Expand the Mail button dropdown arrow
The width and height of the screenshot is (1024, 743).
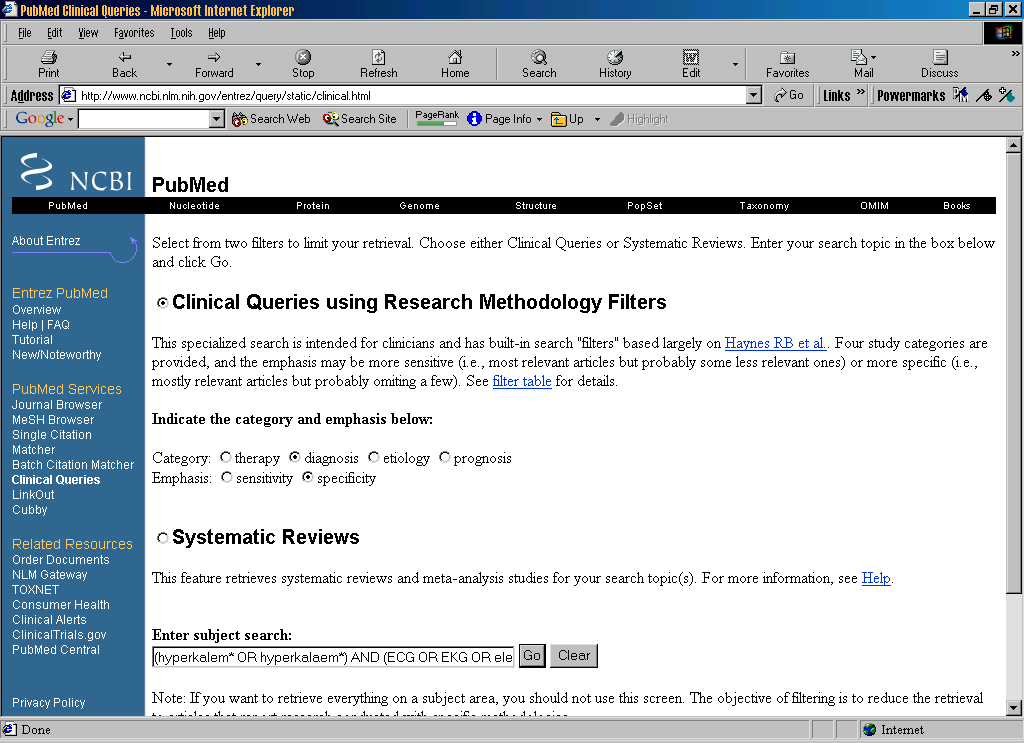[x=874, y=57]
